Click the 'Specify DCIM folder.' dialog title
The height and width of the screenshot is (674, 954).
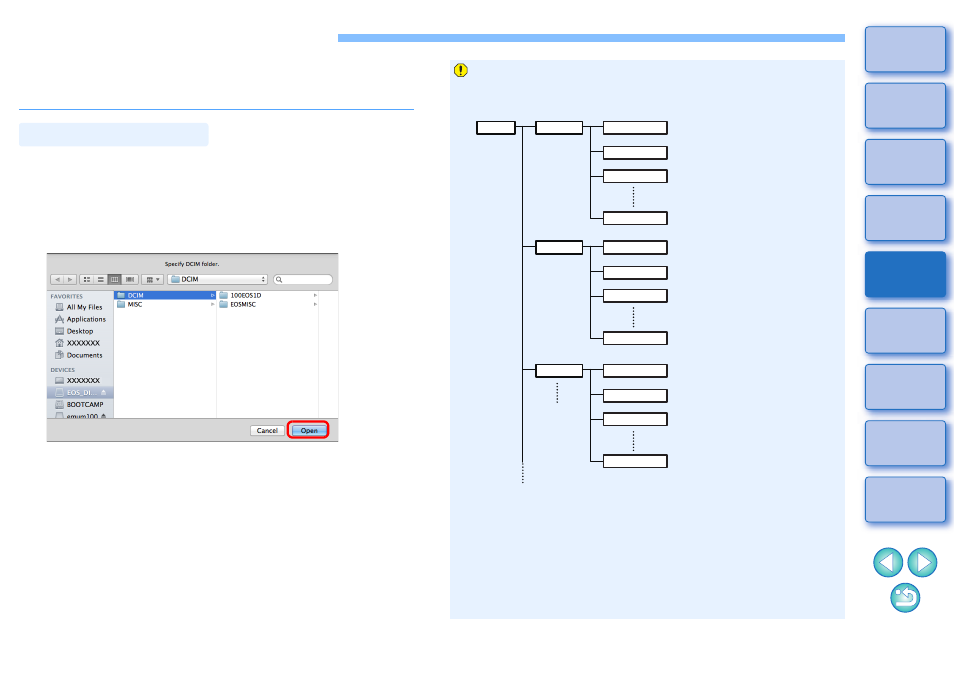192,264
